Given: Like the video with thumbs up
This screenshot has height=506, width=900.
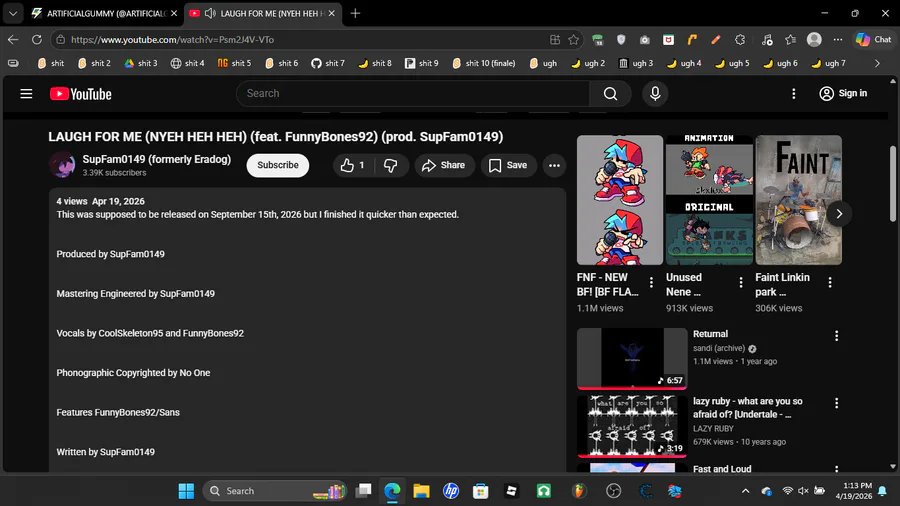Looking at the screenshot, I should coord(353,165).
